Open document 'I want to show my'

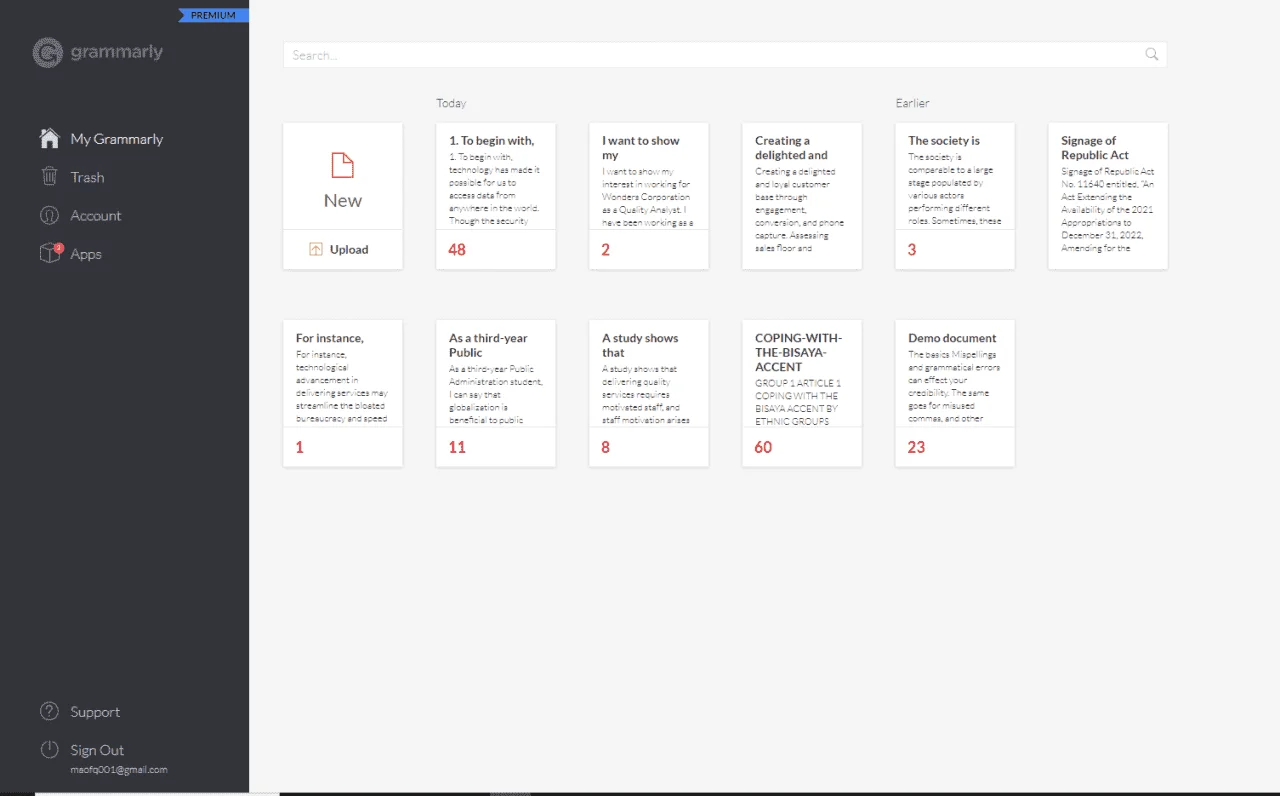click(x=649, y=196)
